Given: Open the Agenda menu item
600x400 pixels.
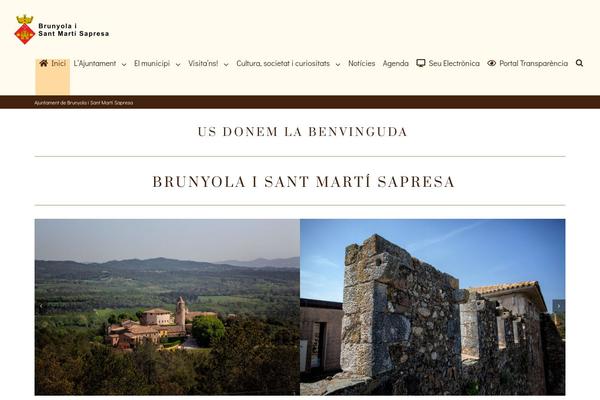Looking at the screenshot, I should (396, 64).
